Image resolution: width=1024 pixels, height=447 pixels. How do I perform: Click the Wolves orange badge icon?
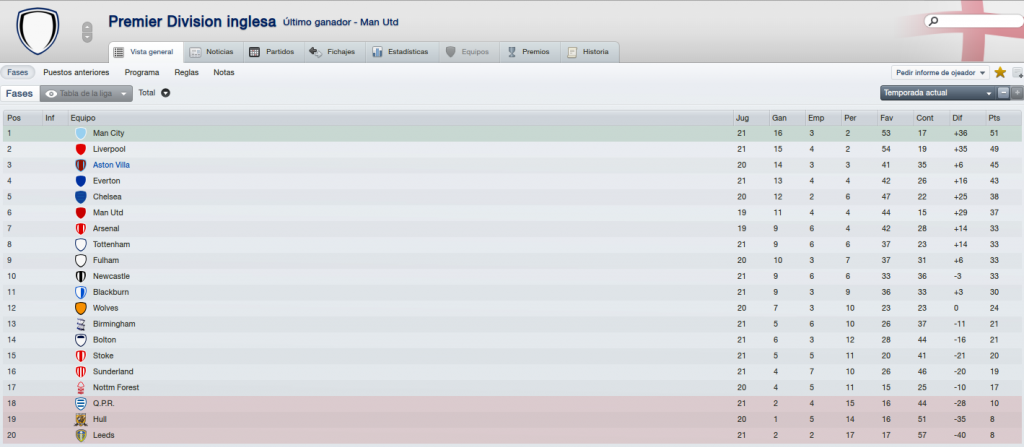coord(80,308)
